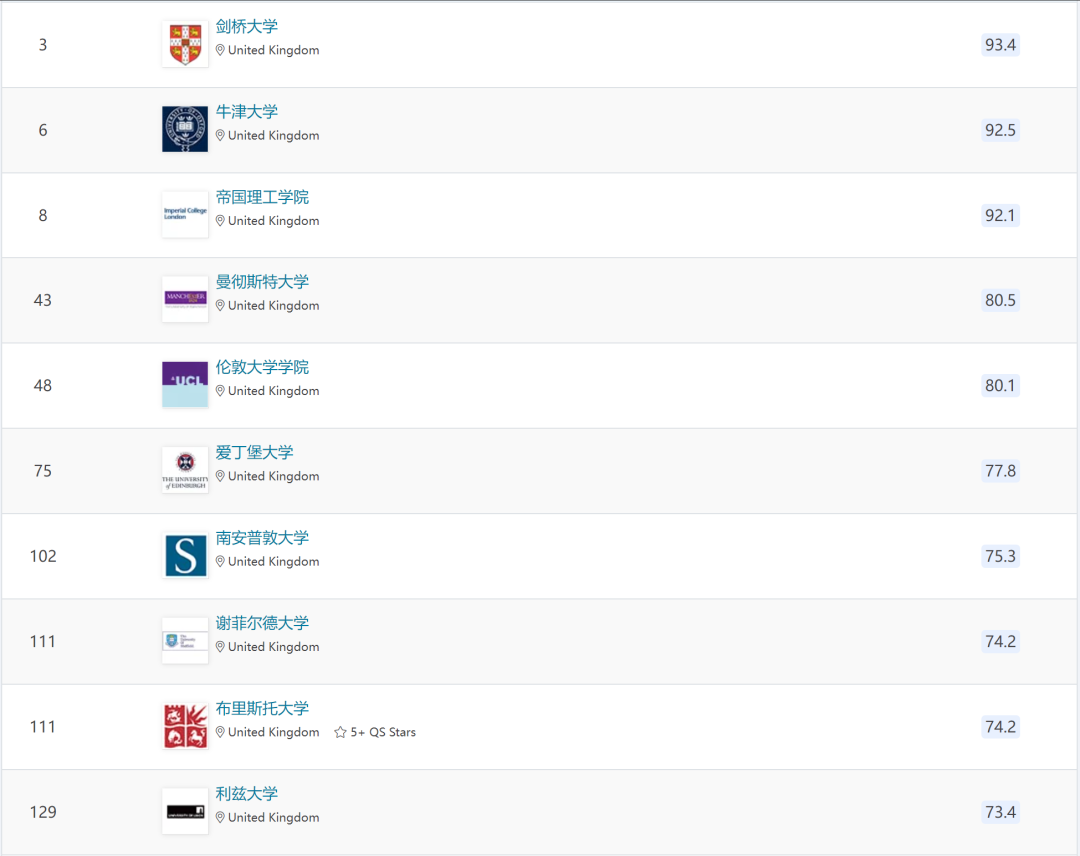The width and height of the screenshot is (1080, 856).
Task: Select the 80.5 score badge
Action: [x=1000, y=300]
